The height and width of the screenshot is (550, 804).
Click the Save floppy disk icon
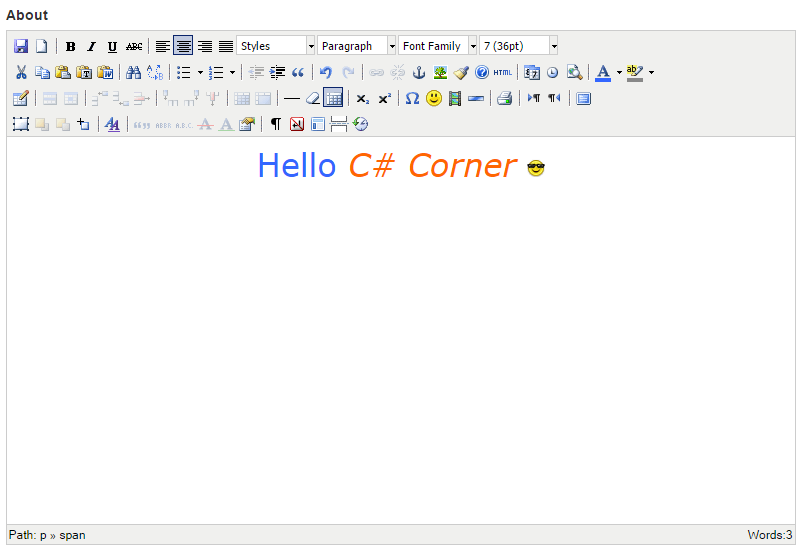tap(21, 46)
